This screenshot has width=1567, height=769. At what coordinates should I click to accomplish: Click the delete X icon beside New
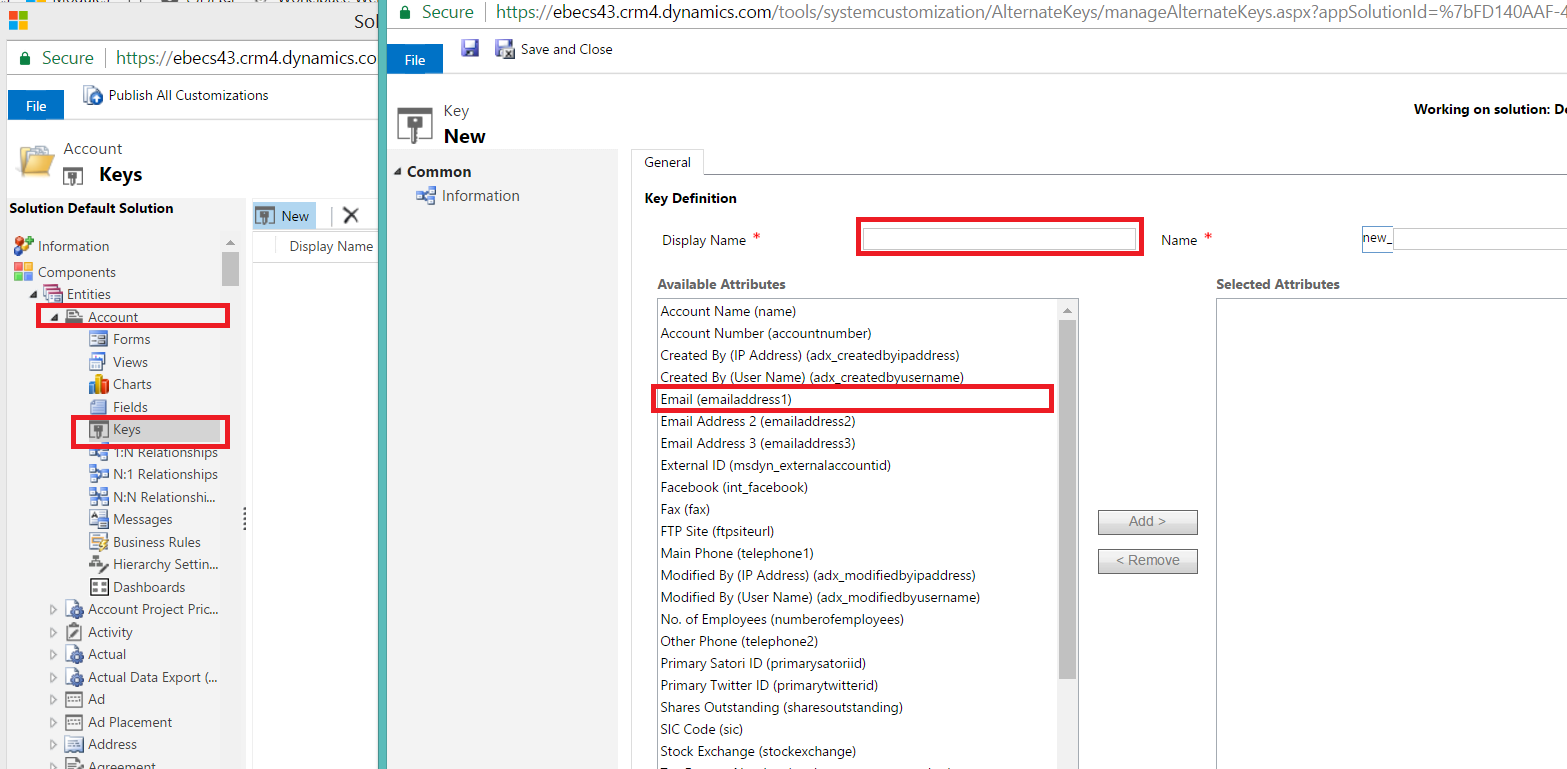pyautogui.click(x=351, y=215)
